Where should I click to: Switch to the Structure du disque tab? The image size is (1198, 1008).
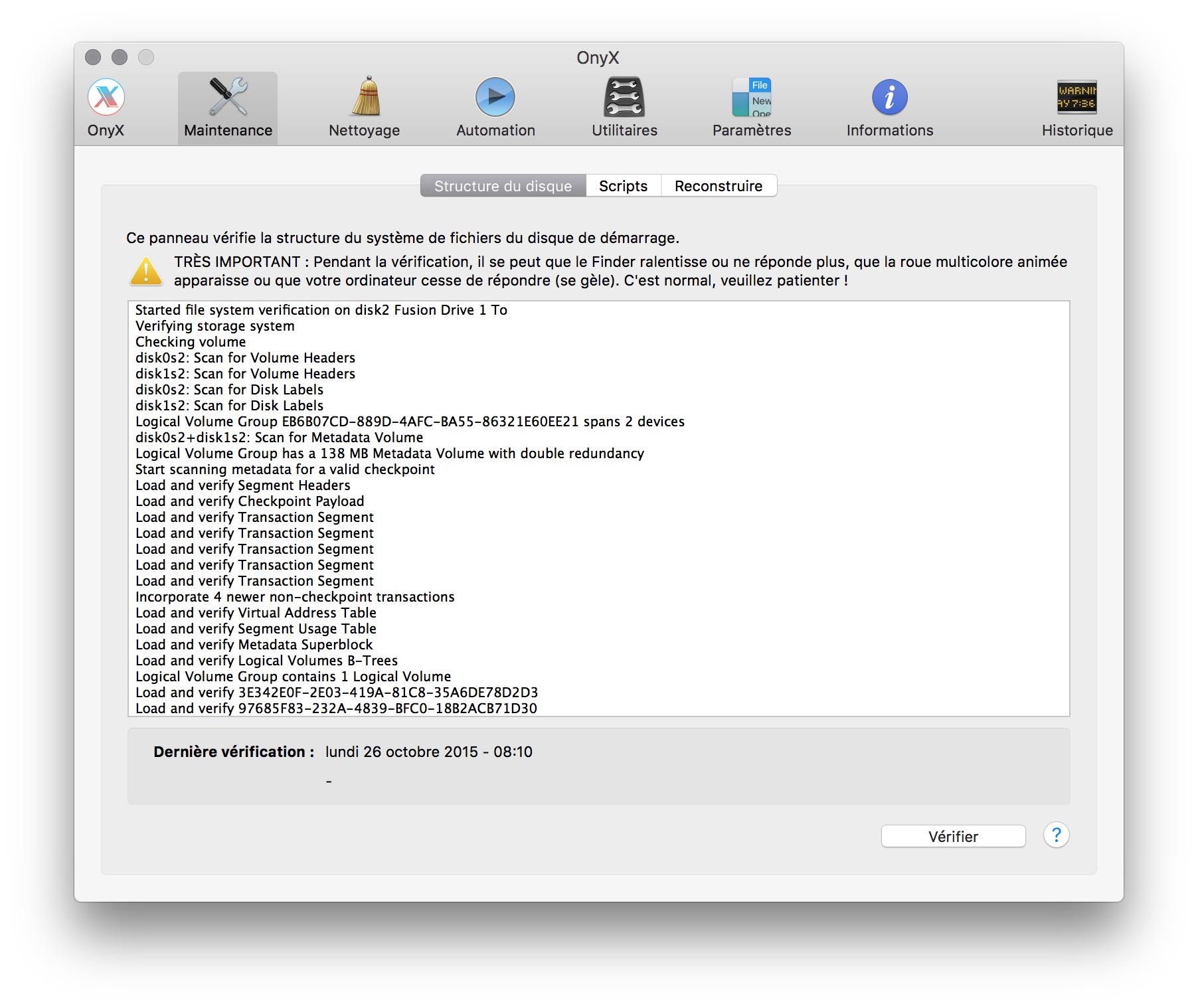503,186
